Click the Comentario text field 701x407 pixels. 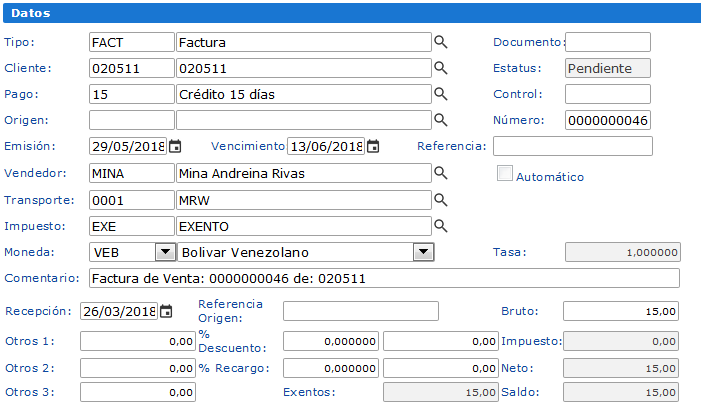(384, 278)
